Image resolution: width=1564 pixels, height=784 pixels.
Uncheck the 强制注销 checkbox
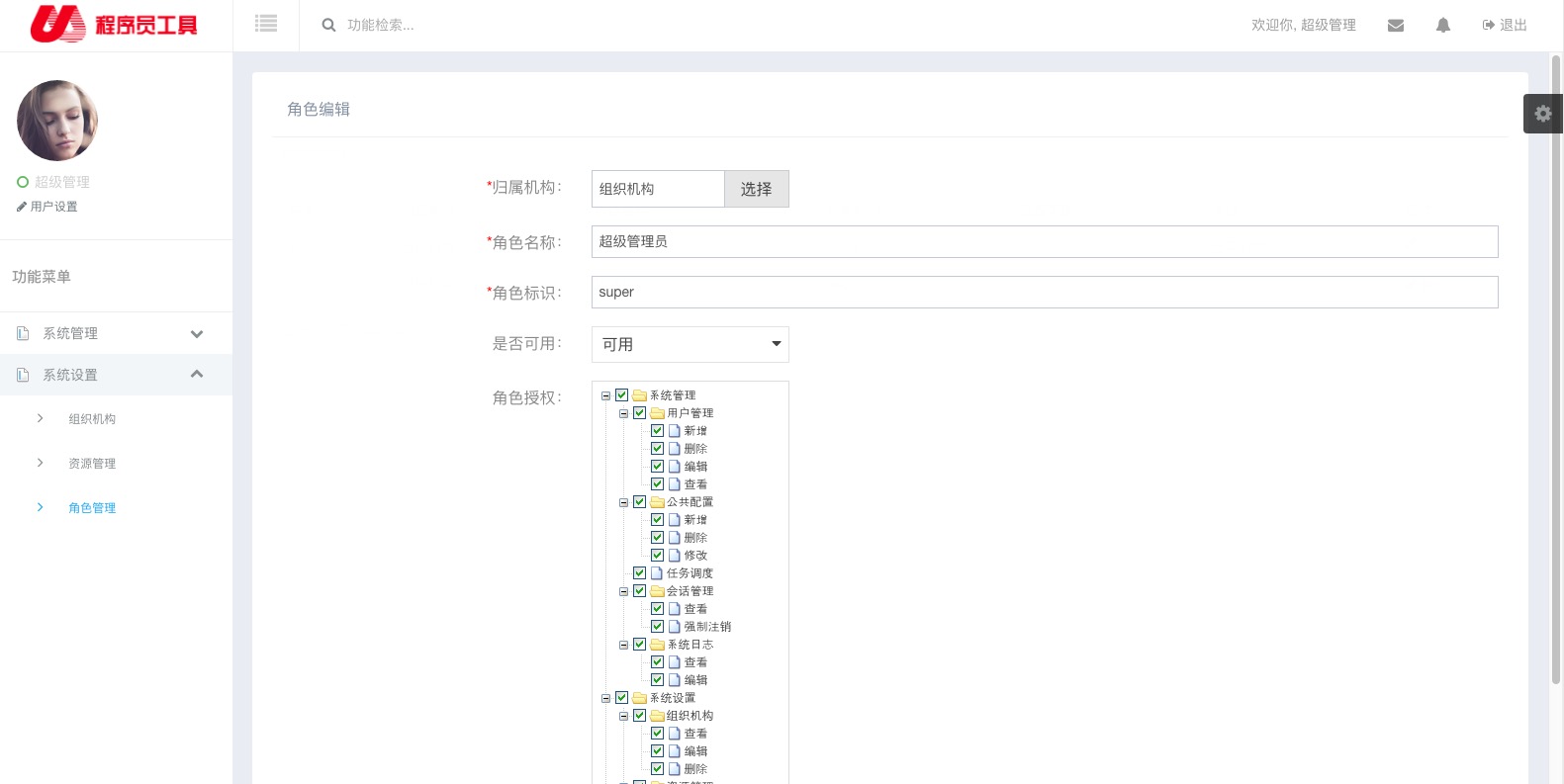[657, 627]
